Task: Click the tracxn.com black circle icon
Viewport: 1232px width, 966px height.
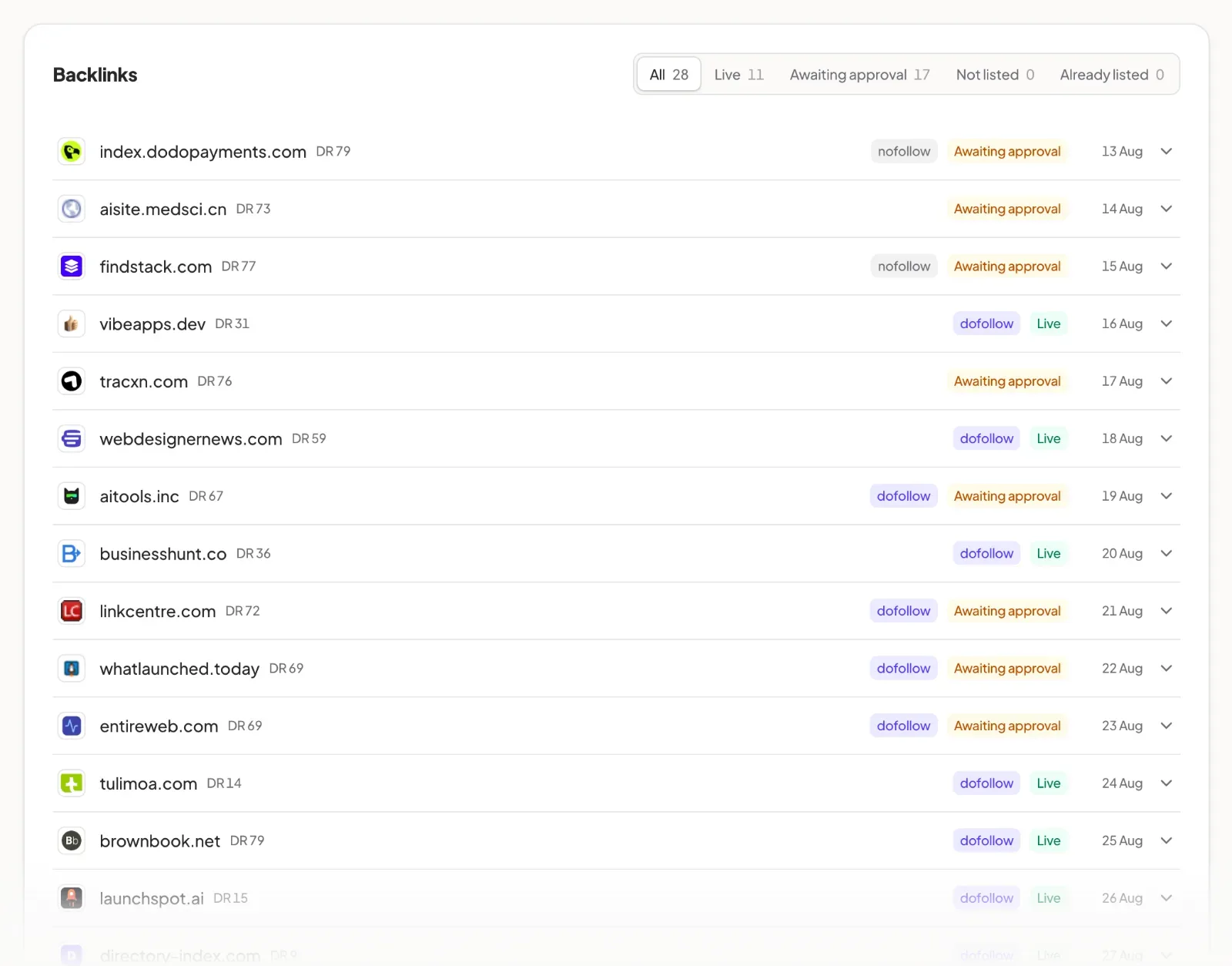Action: click(72, 381)
